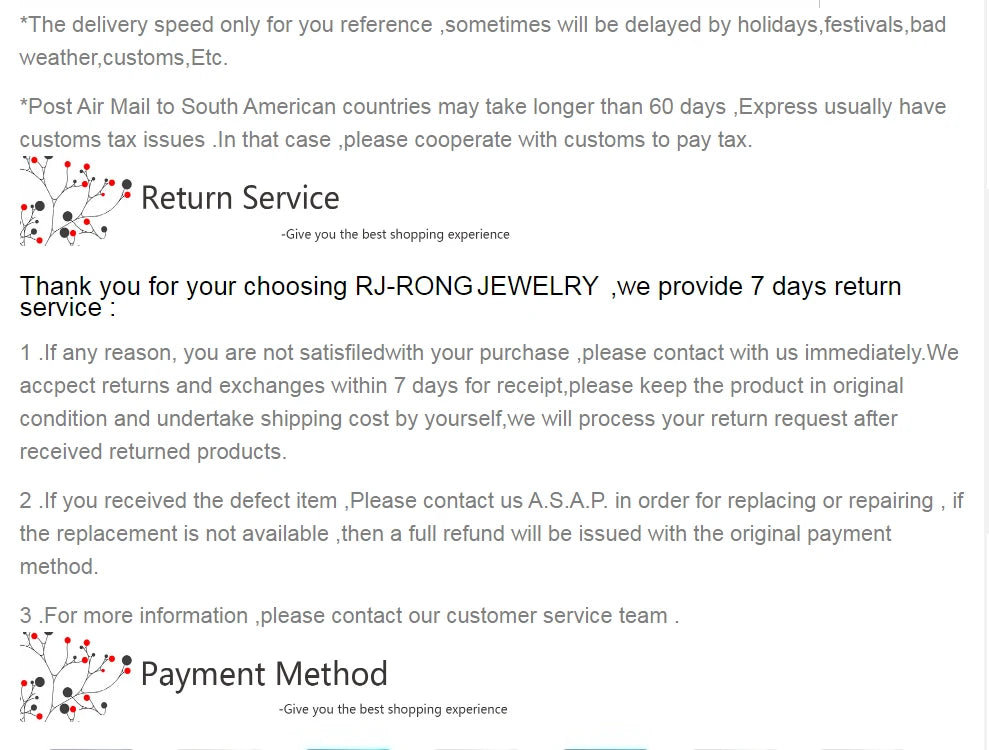The width and height of the screenshot is (989, 750).
Task: Click the RJ-RONG JEWELRY store name
Action: coord(477,287)
